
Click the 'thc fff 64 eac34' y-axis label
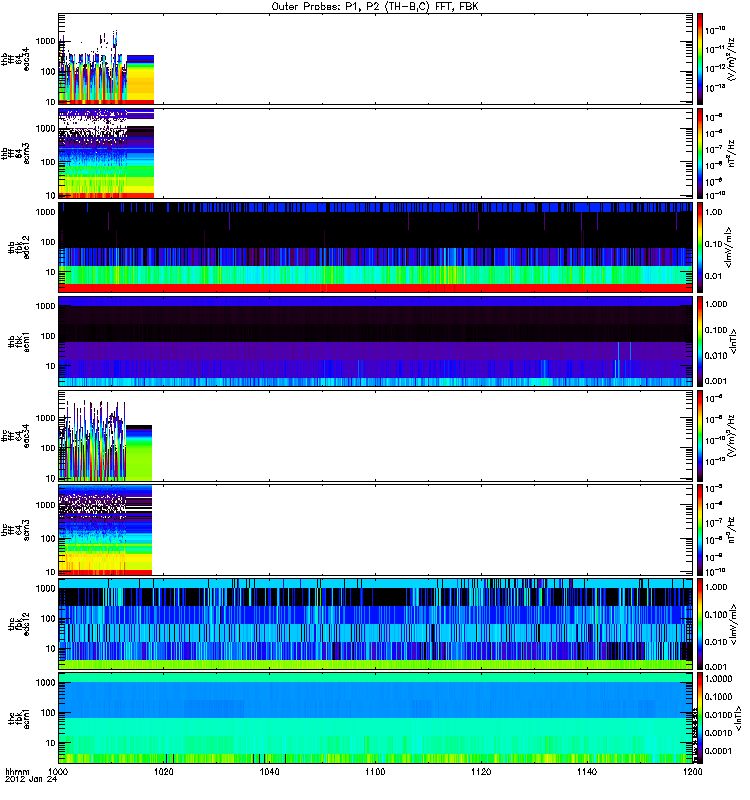click(15, 436)
